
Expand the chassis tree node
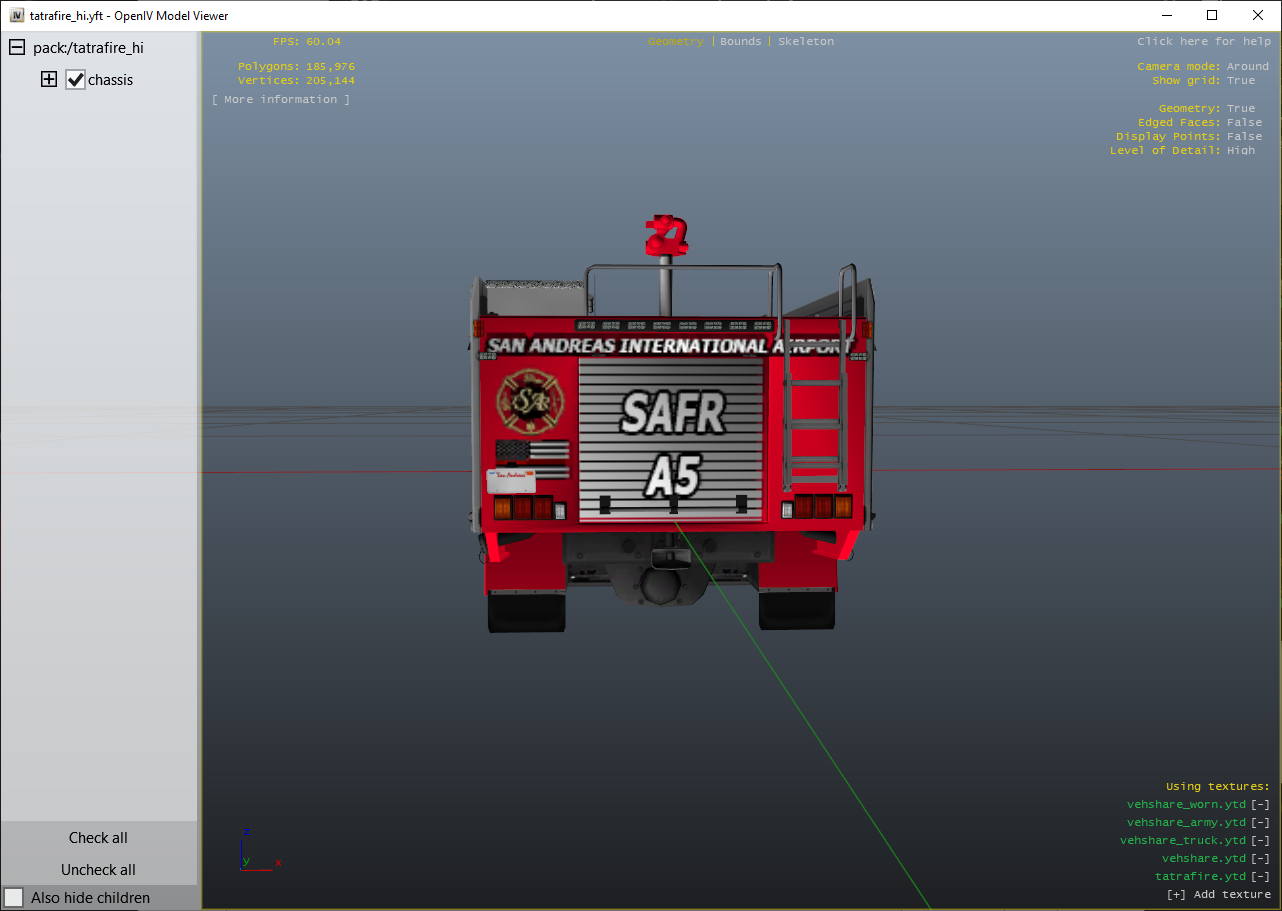click(x=49, y=80)
